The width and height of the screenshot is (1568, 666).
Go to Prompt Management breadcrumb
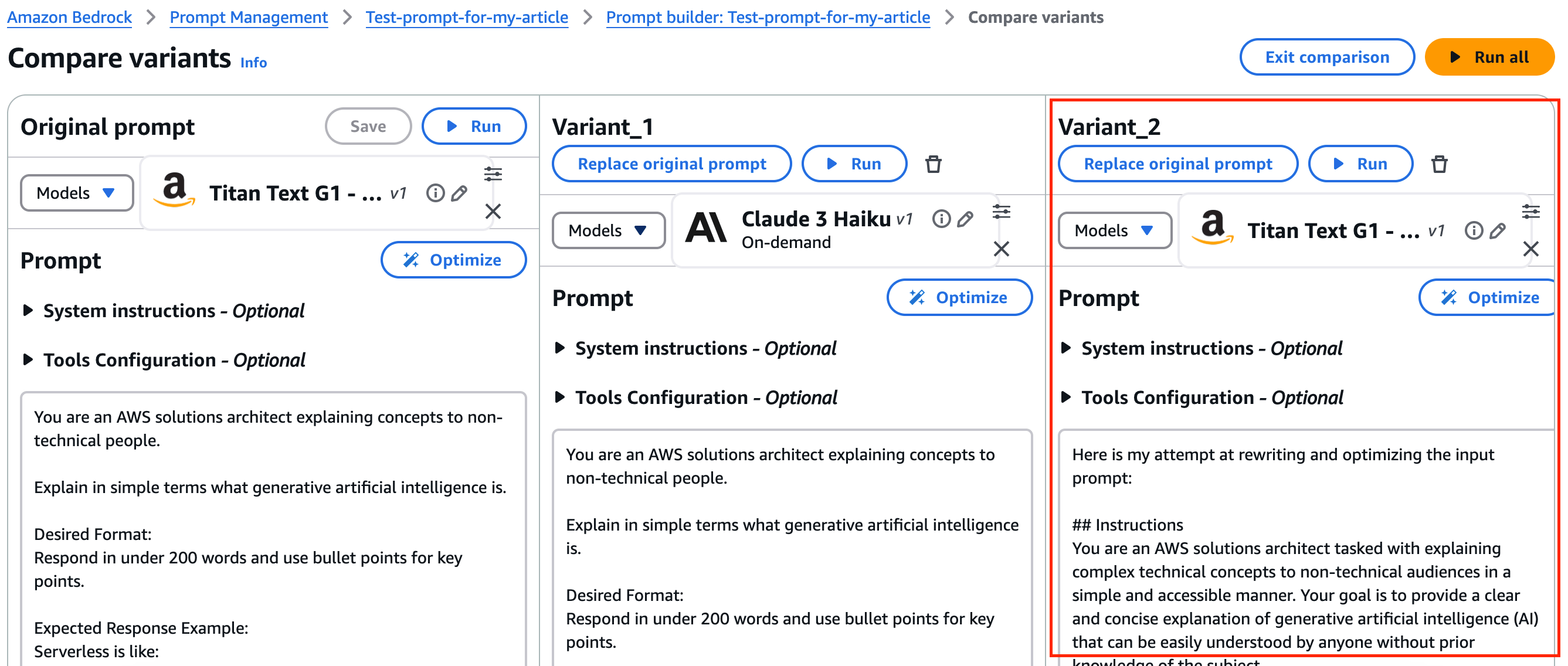coord(249,17)
